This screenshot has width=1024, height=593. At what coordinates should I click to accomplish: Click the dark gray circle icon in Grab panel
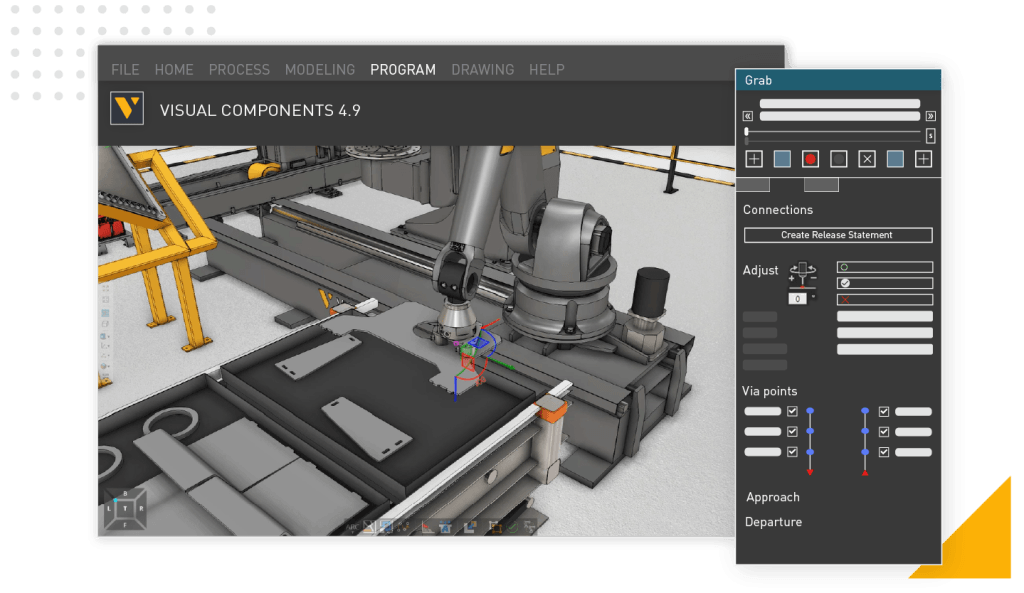(839, 159)
